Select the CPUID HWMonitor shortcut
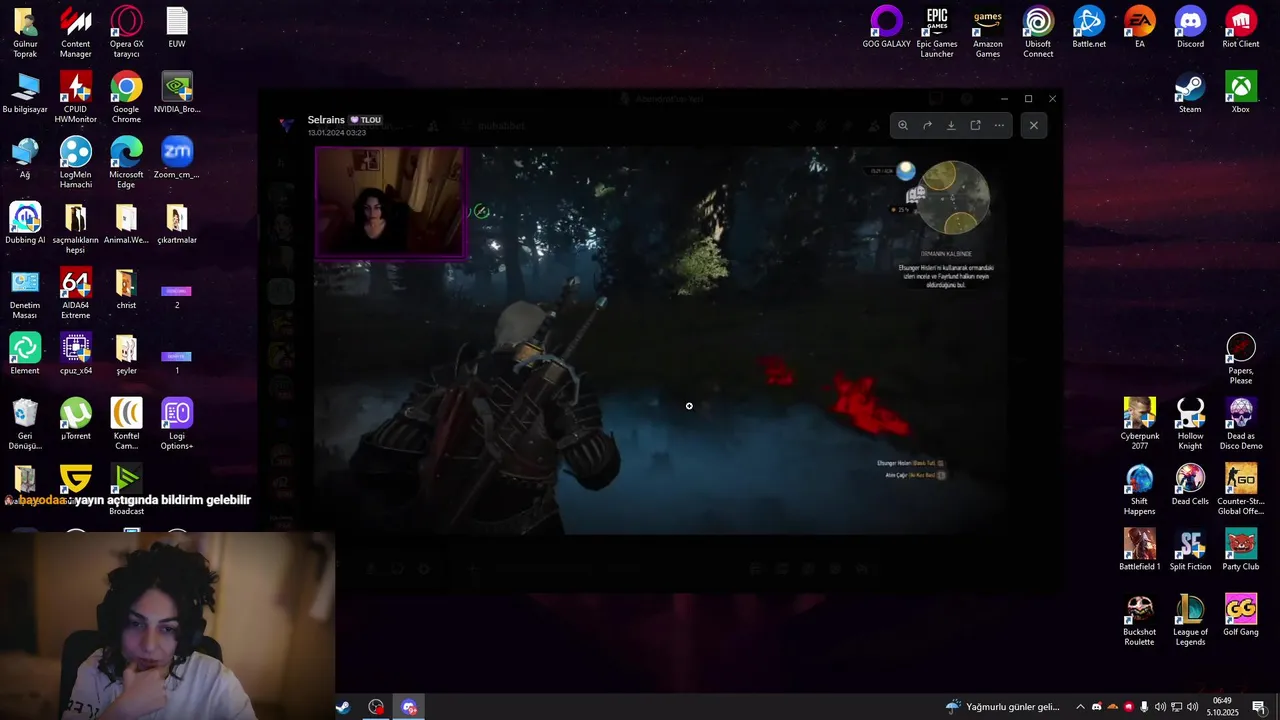The height and width of the screenshot is (720, 1280). [x=76, y=98]
